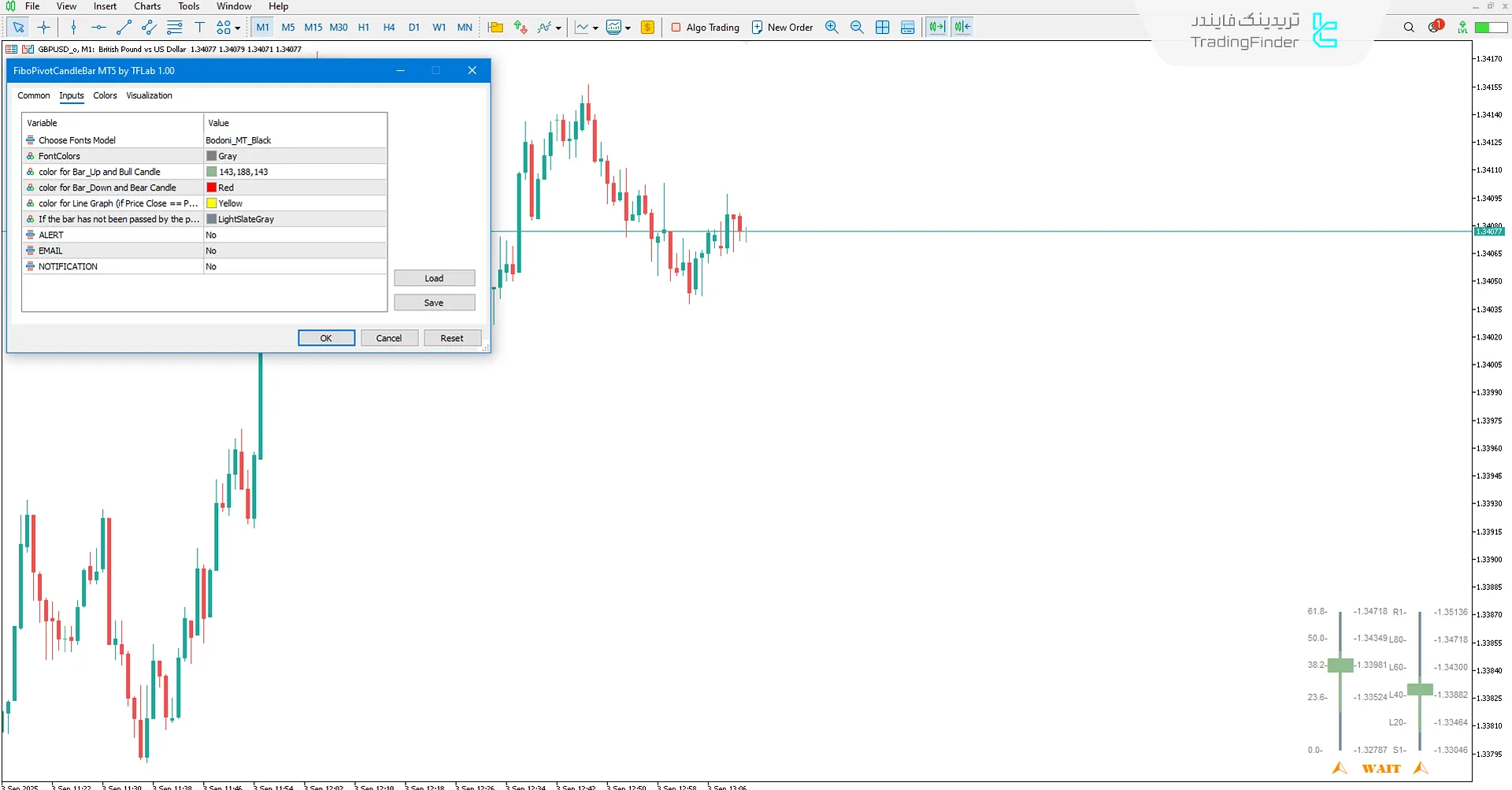1512x790 pixels.
Task: Select the Crosshair tool
Action: pos(43,27)
